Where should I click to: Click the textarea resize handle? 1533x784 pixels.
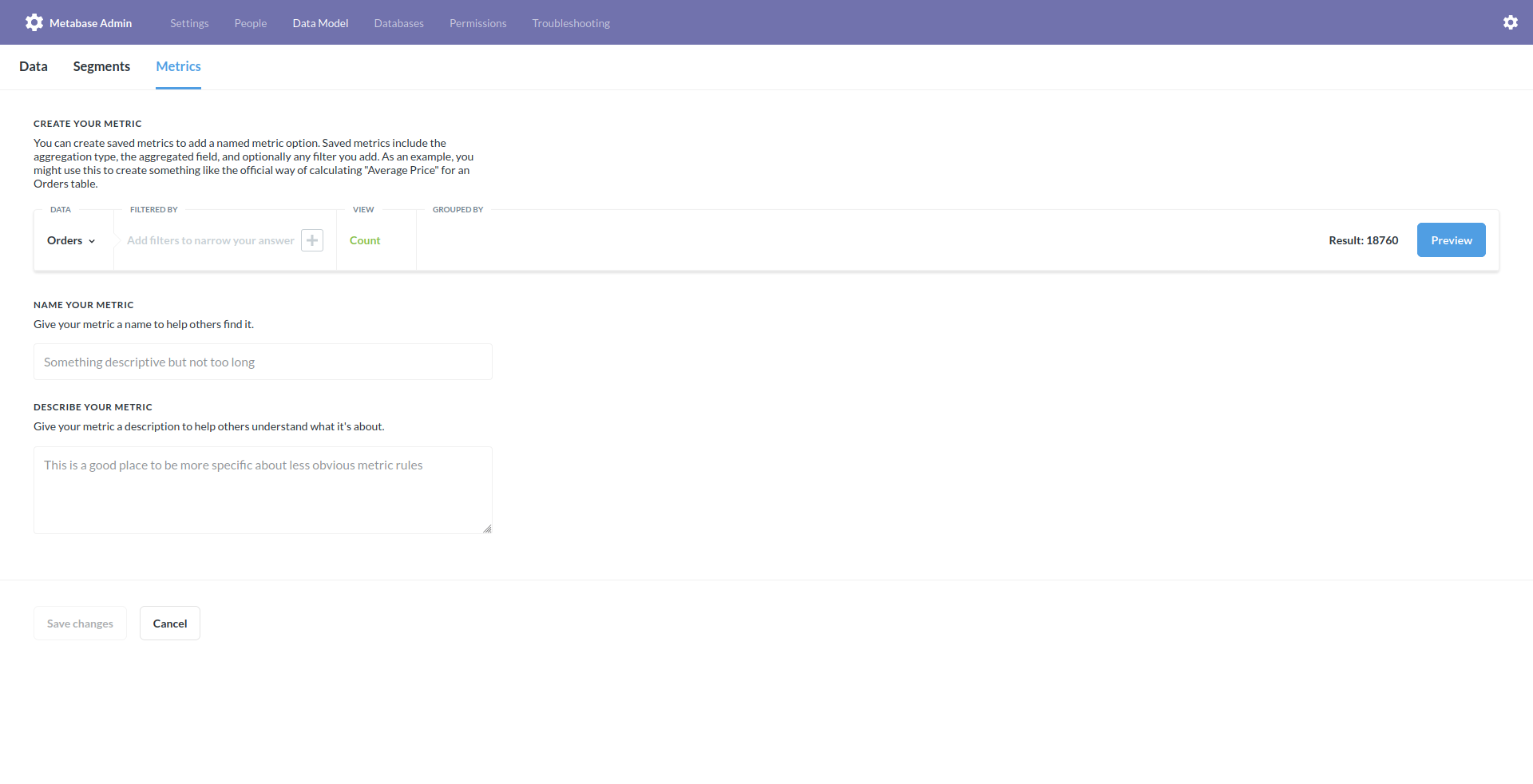(x=487, y=527)
